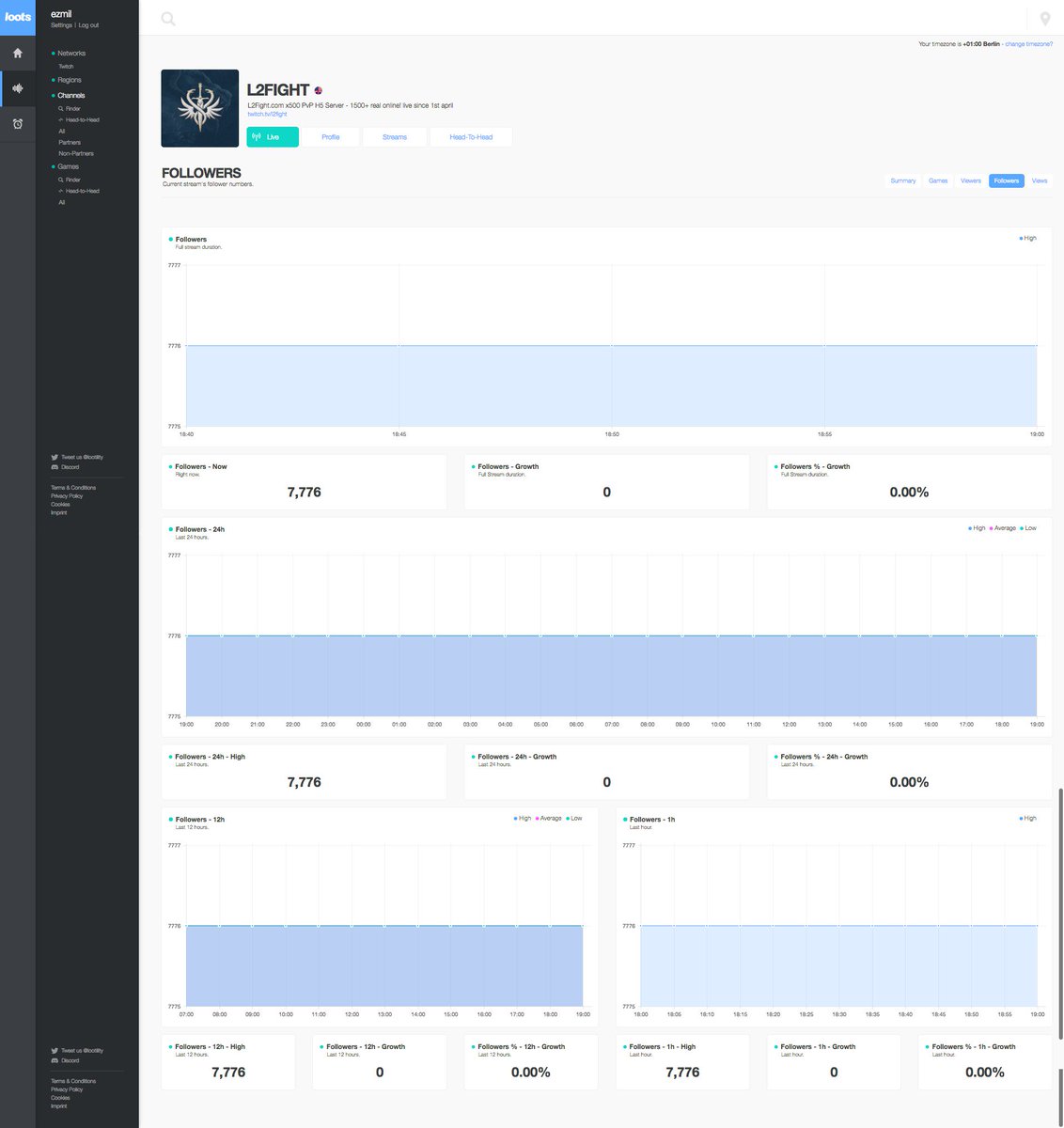The height and width of the screenshot is (1128, 1064).
Task: Click the flag icon beside L2FIGHT
Action: tap(319, 90)
